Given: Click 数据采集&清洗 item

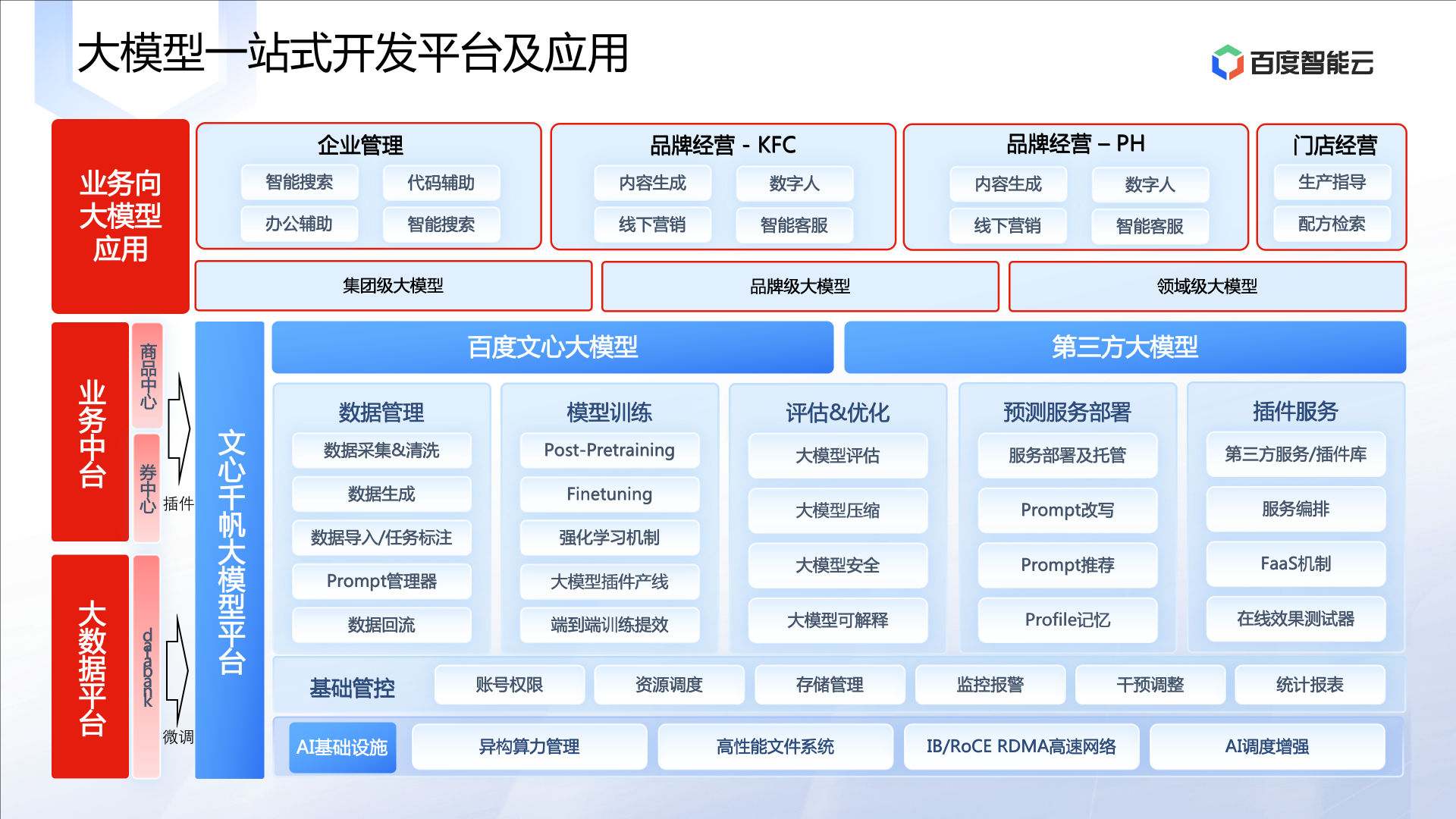Looking at the screenshot, I should pos(382,450).
